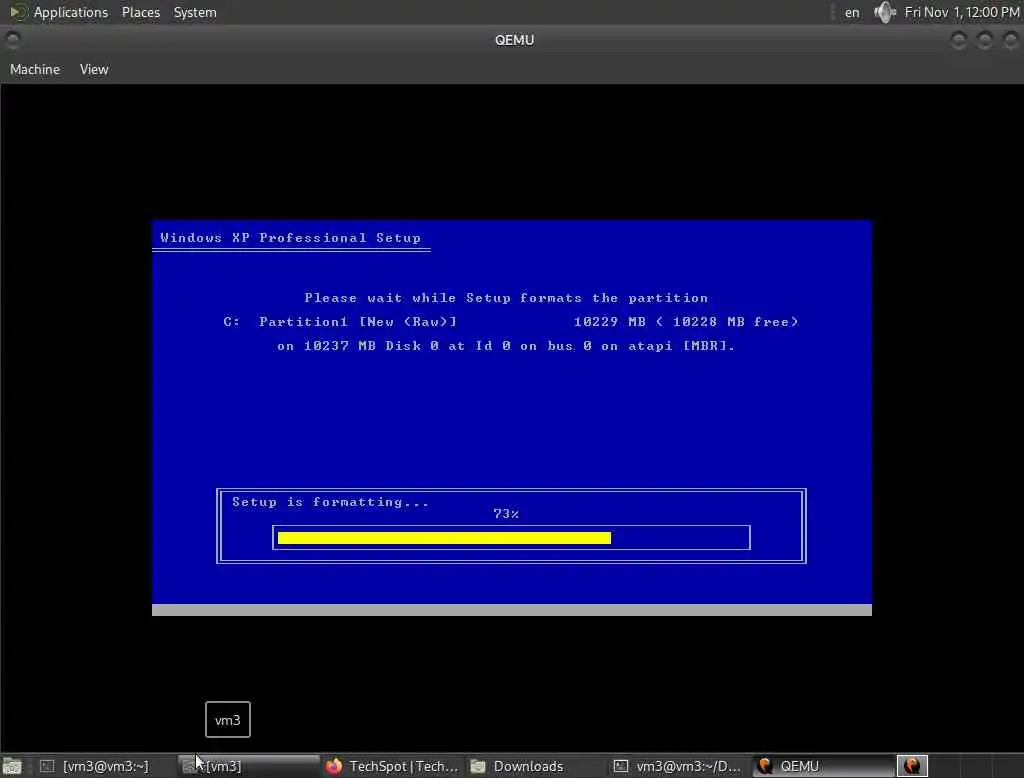Click the terminal icon of vm3@vm3:~/D... entry

pyautogui.click(x=620, y=766)
